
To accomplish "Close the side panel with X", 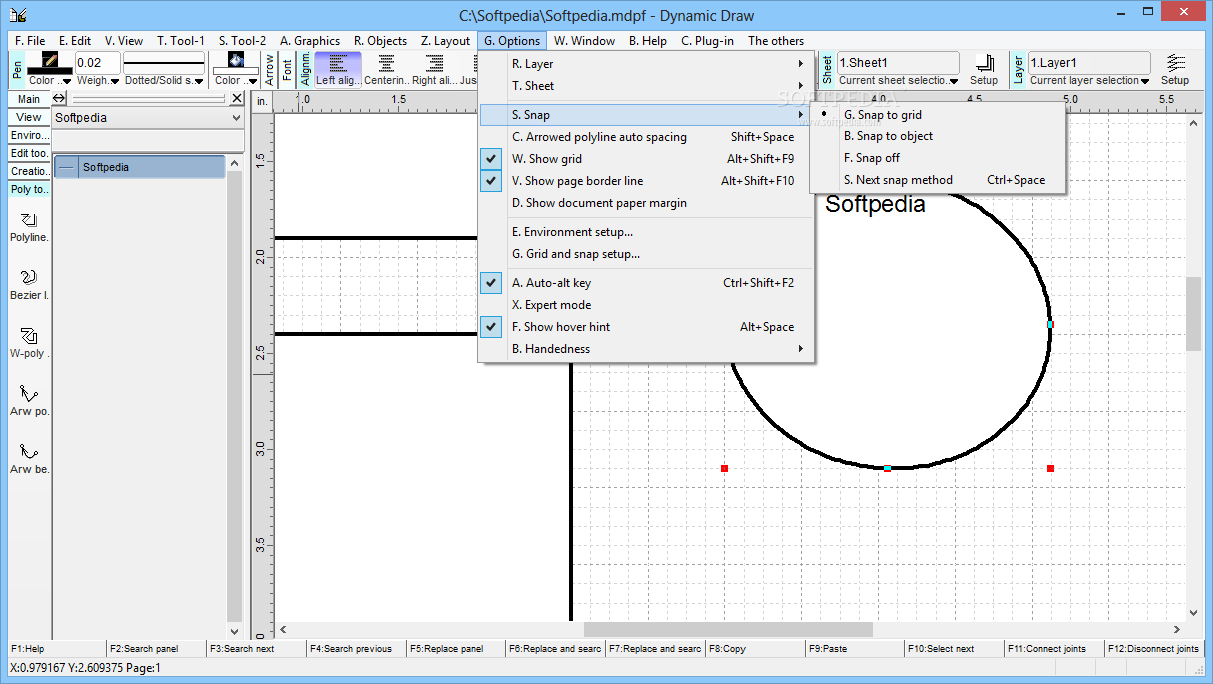I will point(237,98).
